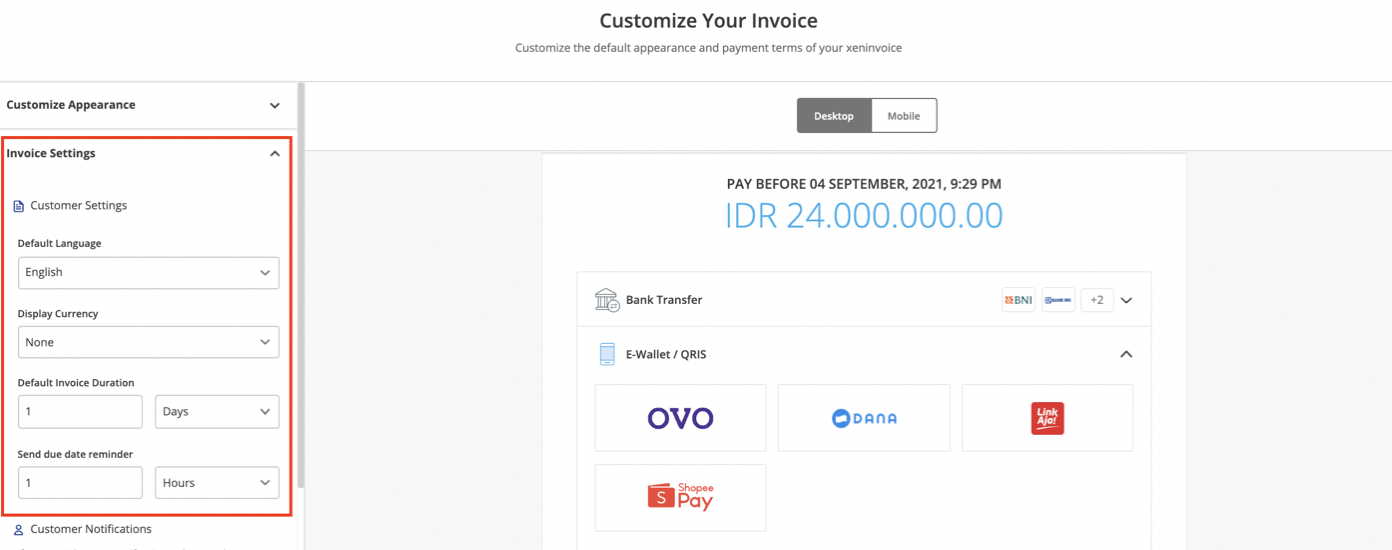This screenshot has width=1392, height=550.
Task: Change invoice duration unit from Days
Action: click(x=216, y=412)
